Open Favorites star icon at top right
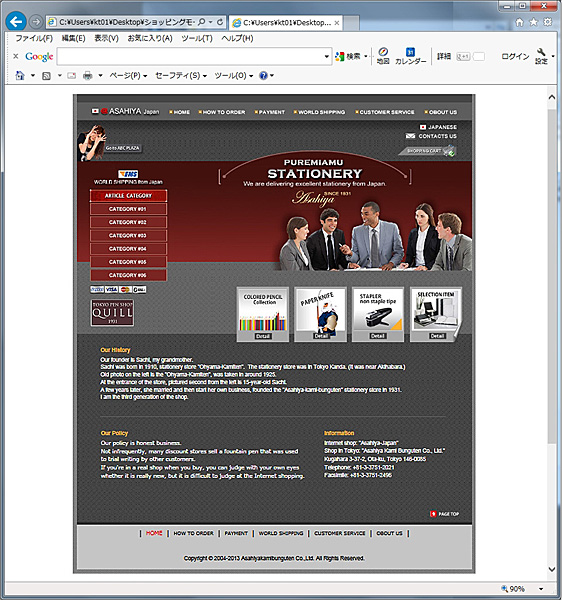This screenshot has height=600, width=562. (533, 22)
